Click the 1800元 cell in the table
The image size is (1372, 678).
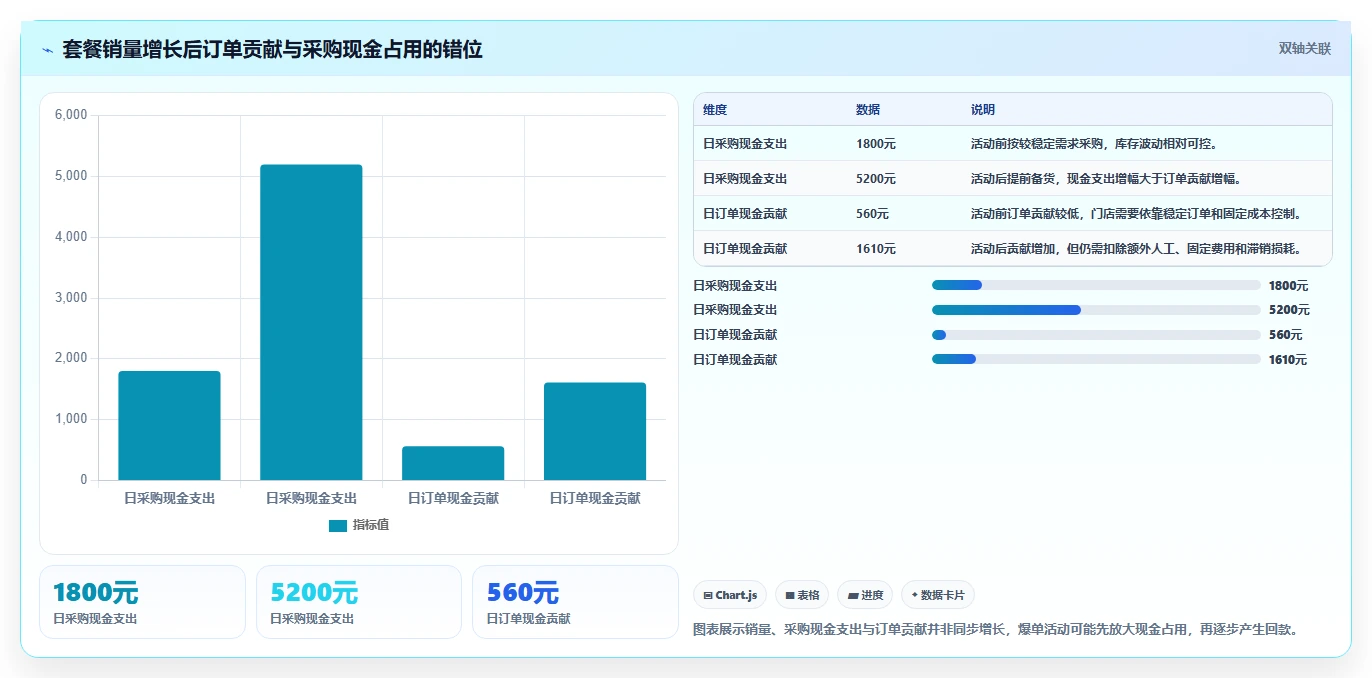[876, 144]
